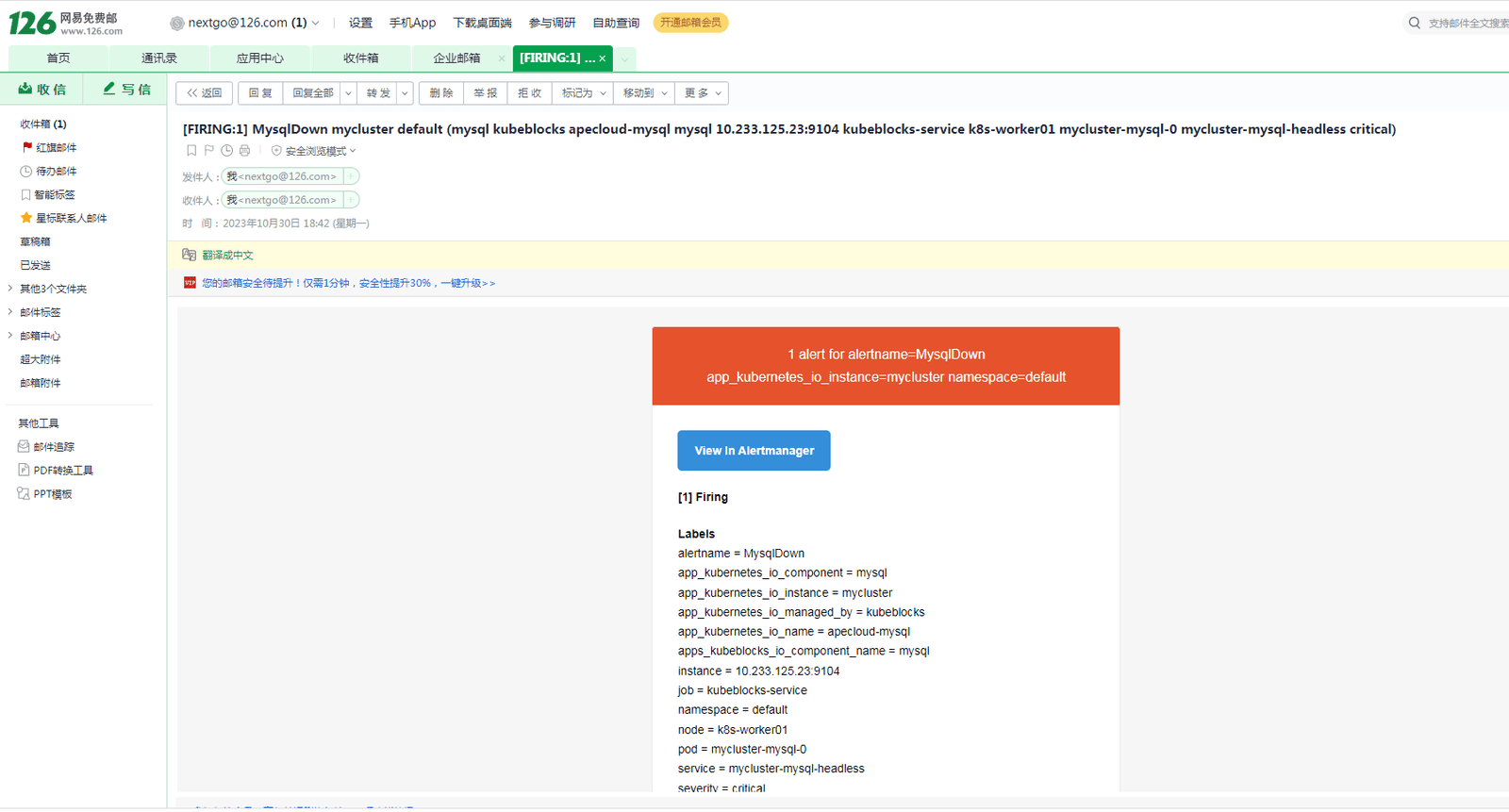
Task: Switch to the 企业邮箱 tab
Action: [x=456, y=58]
